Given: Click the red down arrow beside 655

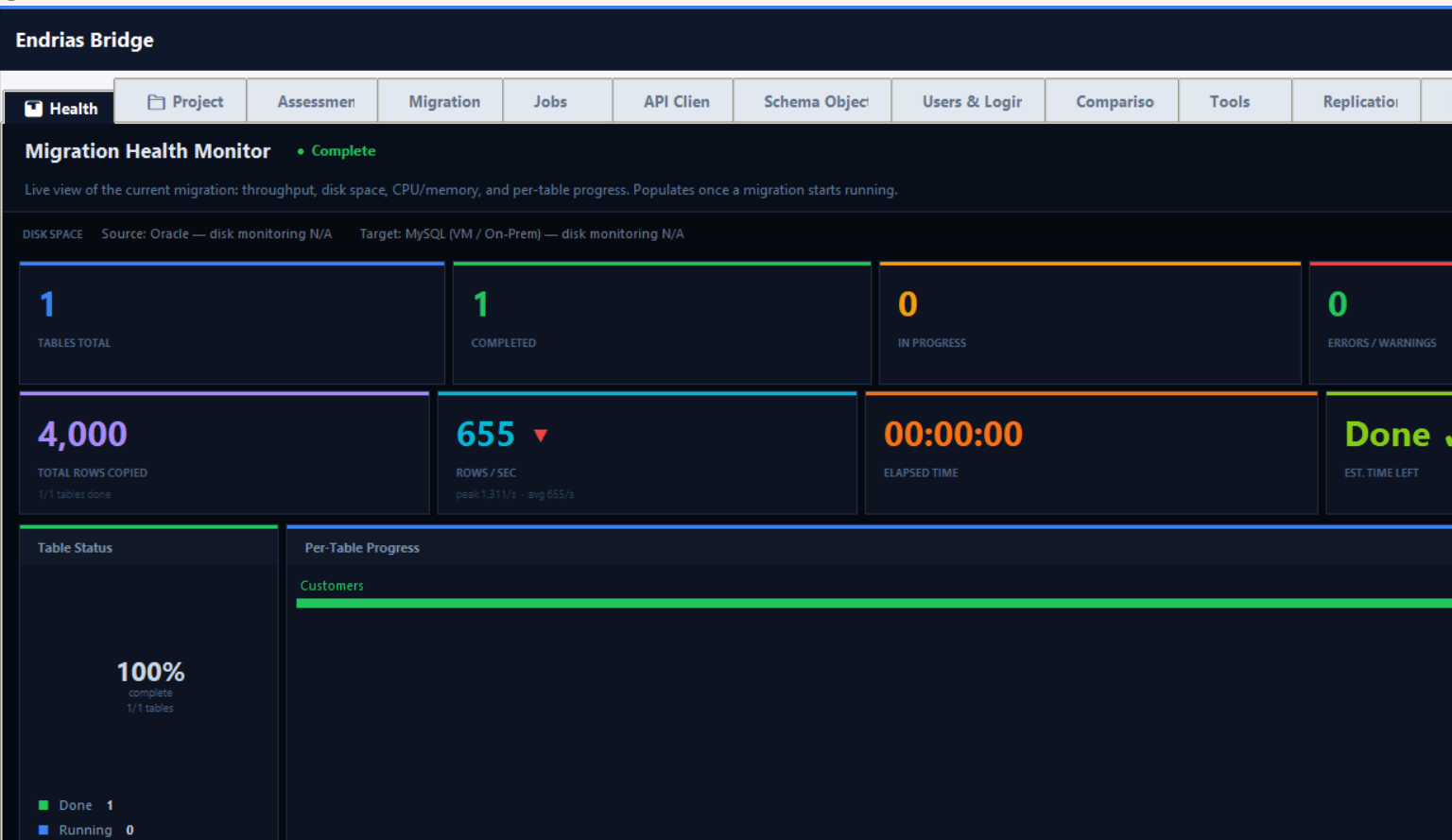Looking at the screenshot, I should (x=541, y=436).
